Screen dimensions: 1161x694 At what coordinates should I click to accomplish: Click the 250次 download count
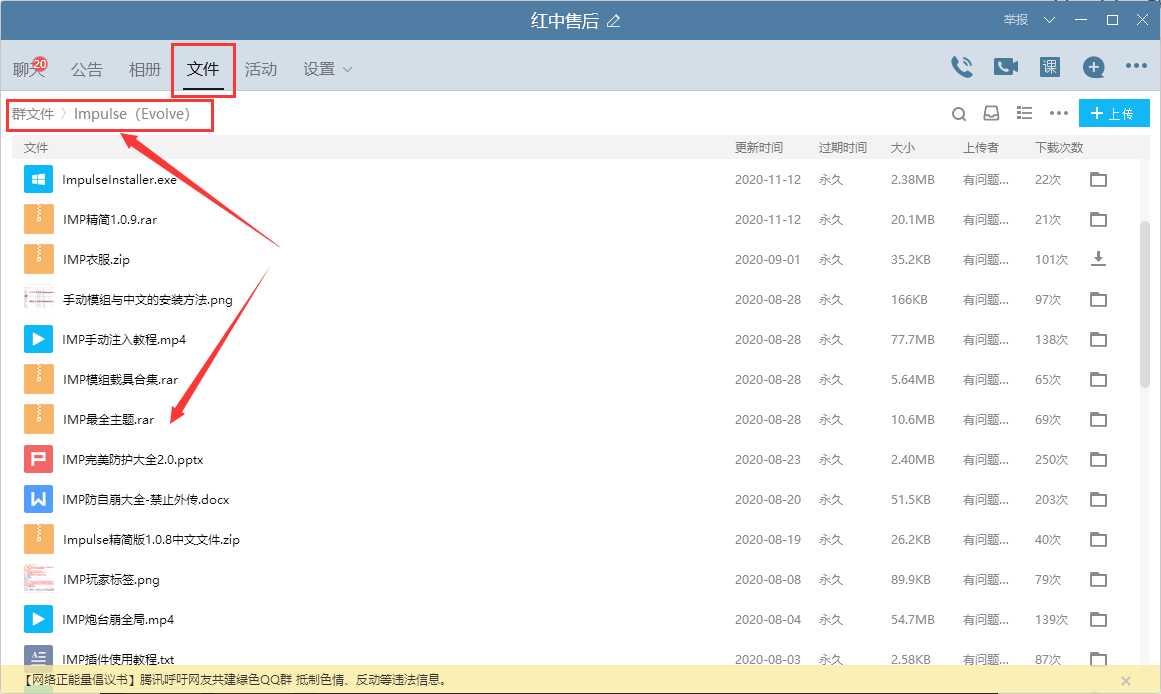(x=1051, y=459)
